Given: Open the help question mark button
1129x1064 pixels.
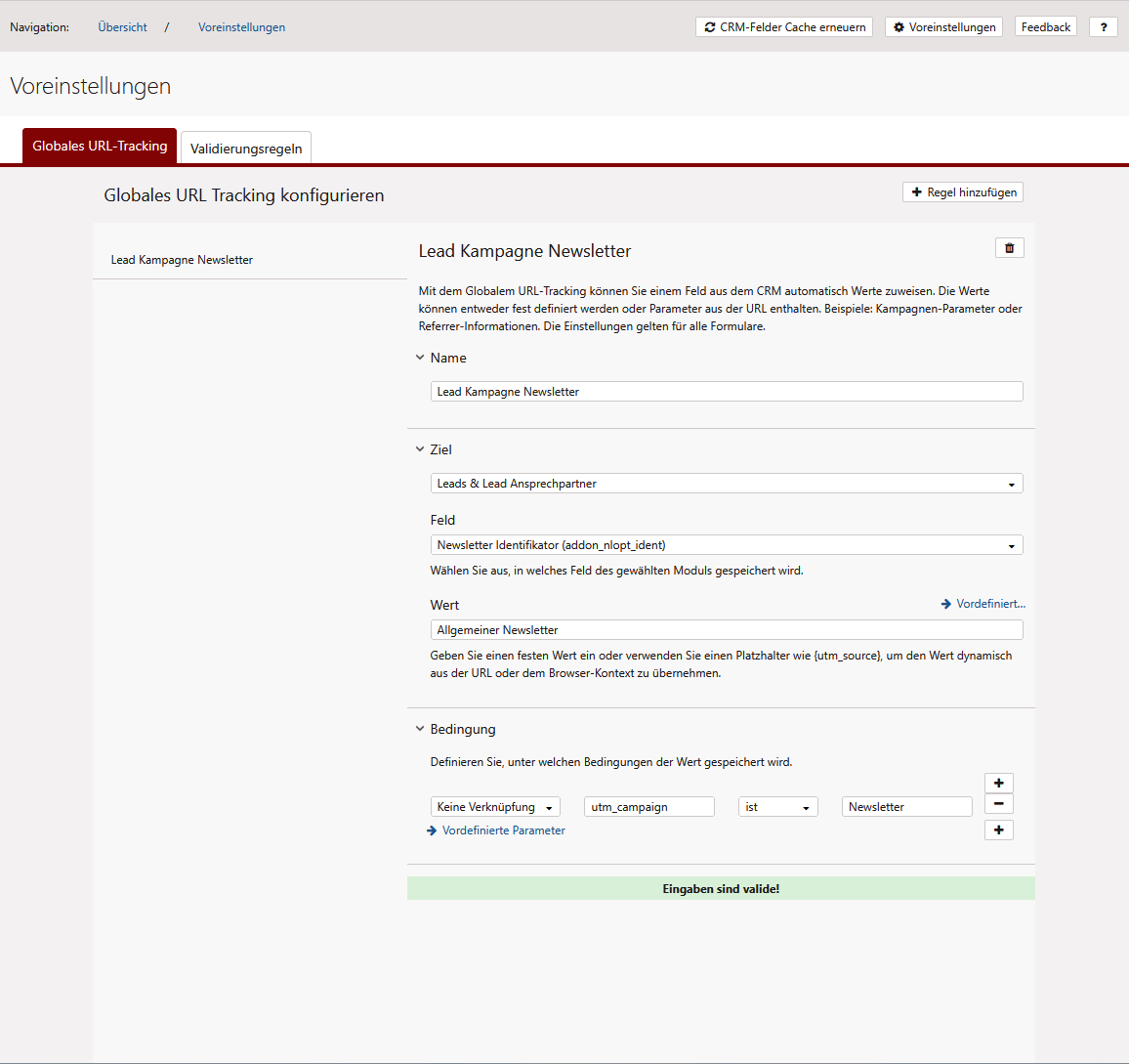Looking at the screenshot, I should 1103,27.
